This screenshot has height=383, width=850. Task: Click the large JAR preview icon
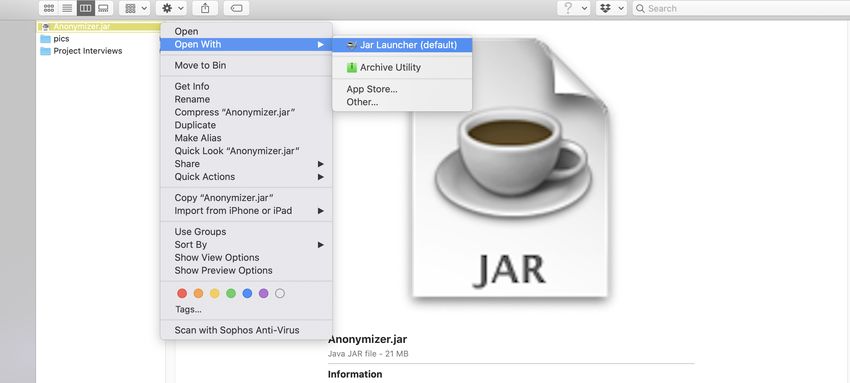pos(510,167)
